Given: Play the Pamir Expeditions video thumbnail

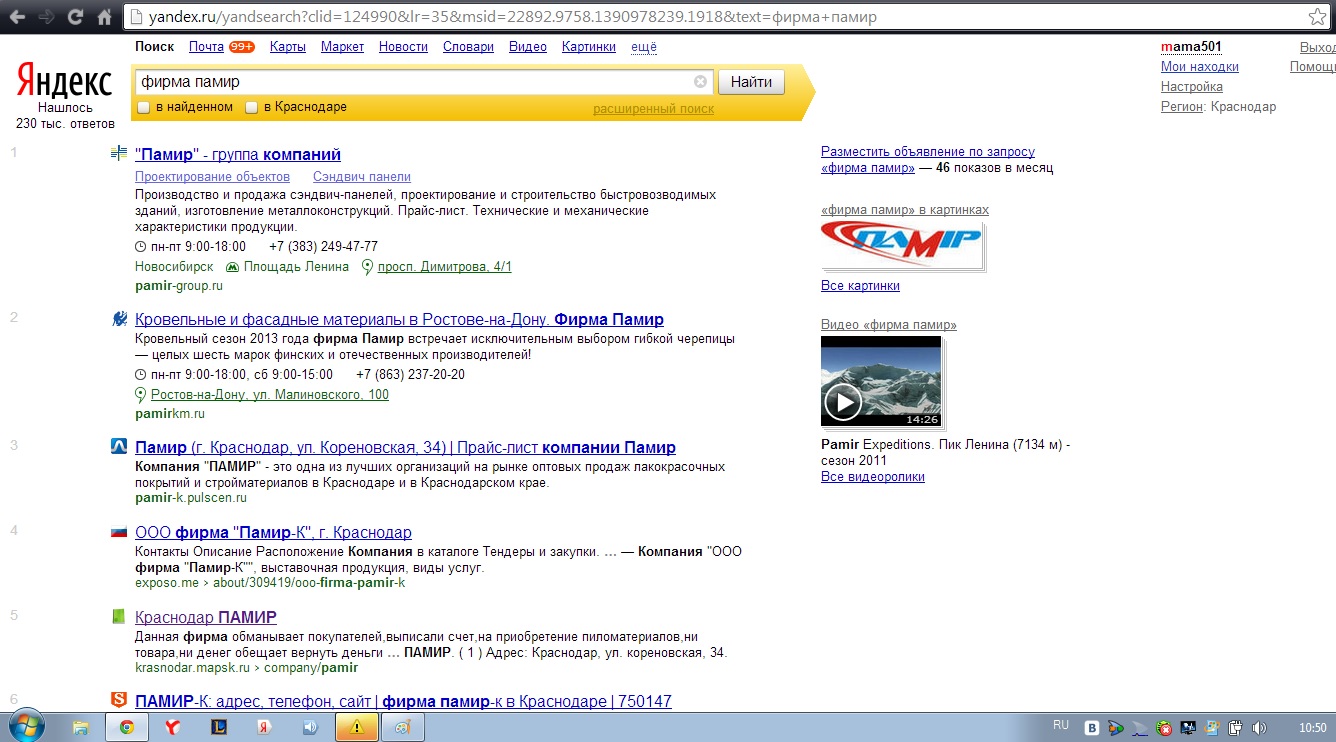Looking at the screenshot, I should tap(881, 381).
